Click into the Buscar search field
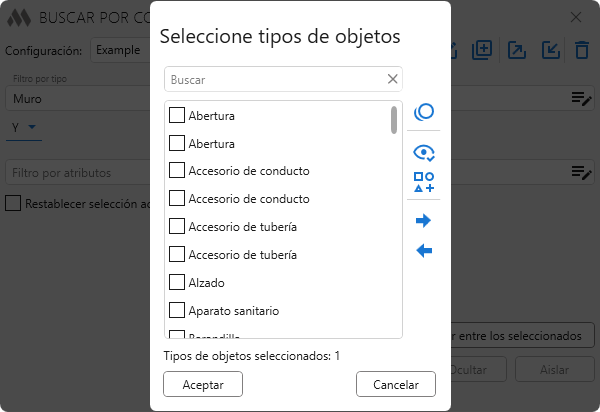The width and height of the screenshot is (600, 412). 275,79
